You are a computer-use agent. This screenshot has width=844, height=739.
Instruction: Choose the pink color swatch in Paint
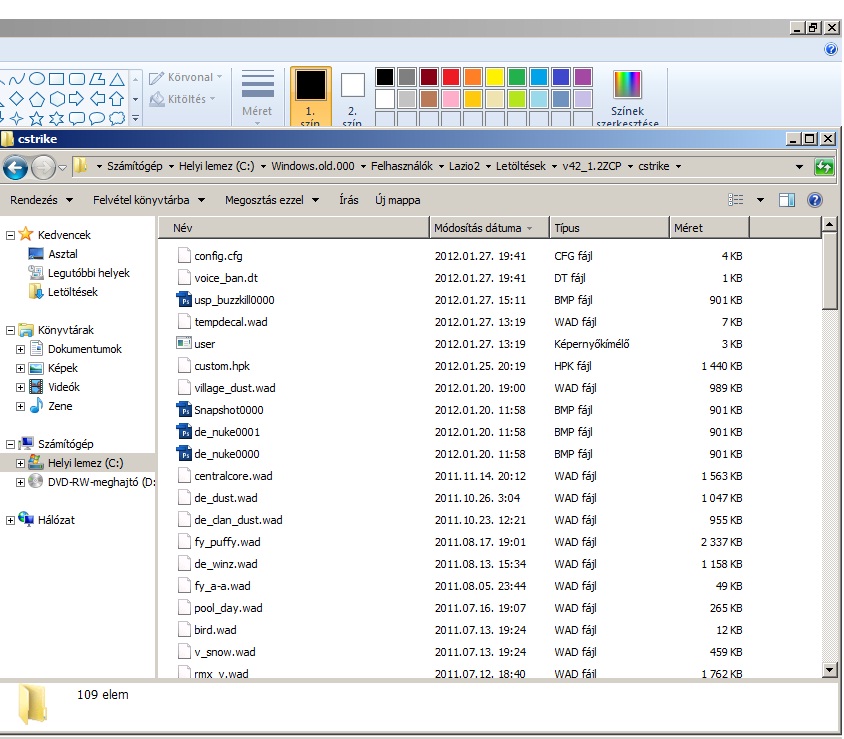(451, 99)
